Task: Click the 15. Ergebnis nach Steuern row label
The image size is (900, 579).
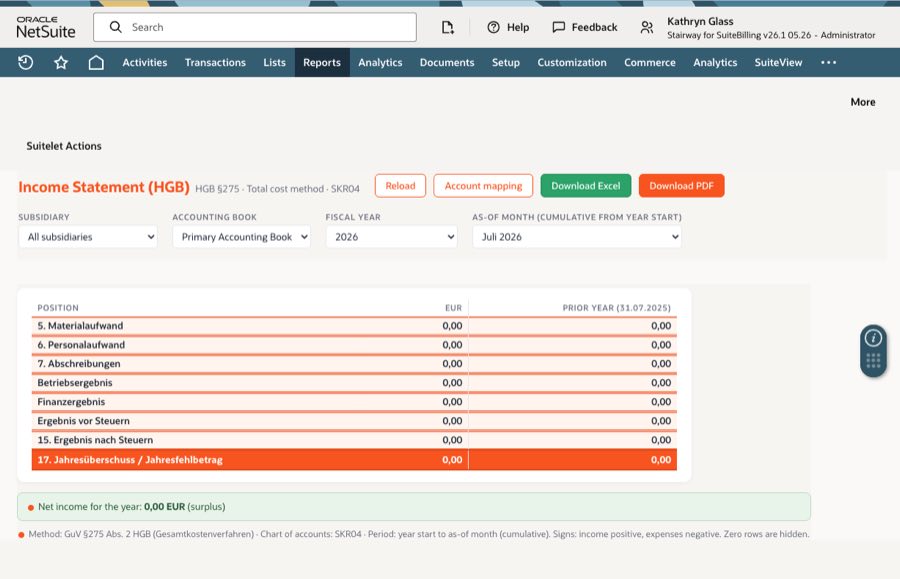Action: [95, 440]
